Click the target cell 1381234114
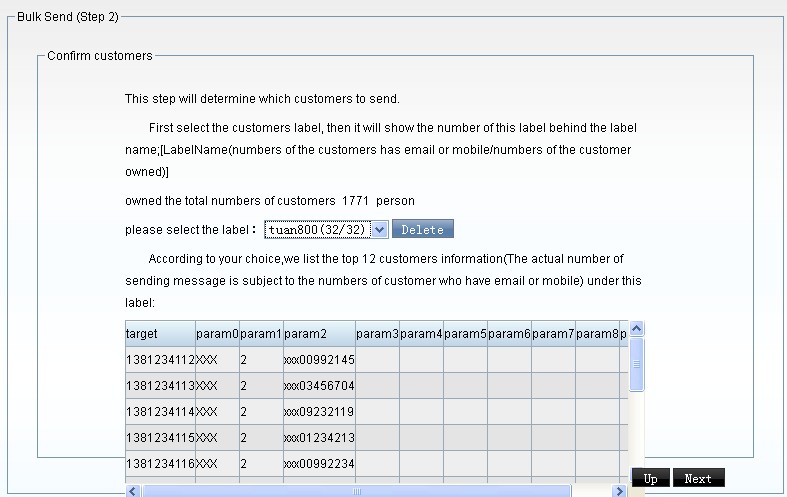The height and width of the screenshot is (497, 787). [x=160, y=411]
